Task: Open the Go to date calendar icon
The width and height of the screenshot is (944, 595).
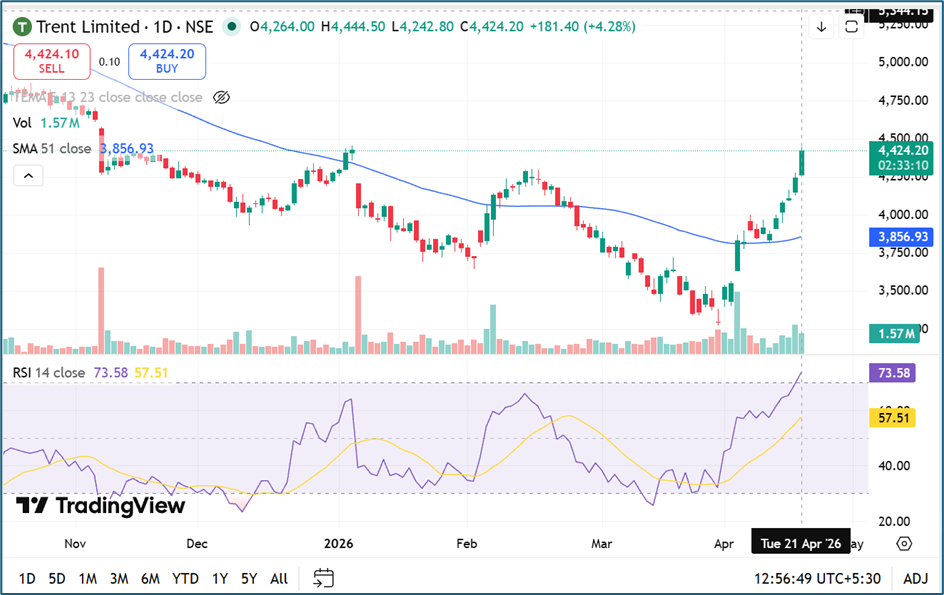Action: (323, 578)
